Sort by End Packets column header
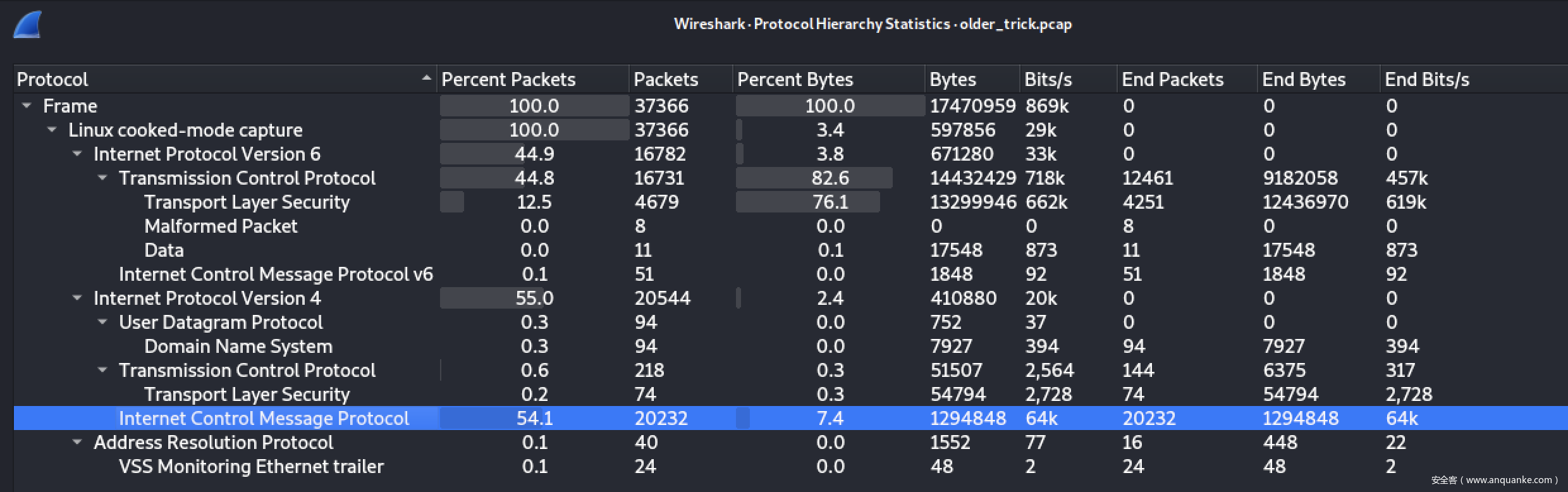The width and height of the screenshot is (1568, 492). point(1172,80)
